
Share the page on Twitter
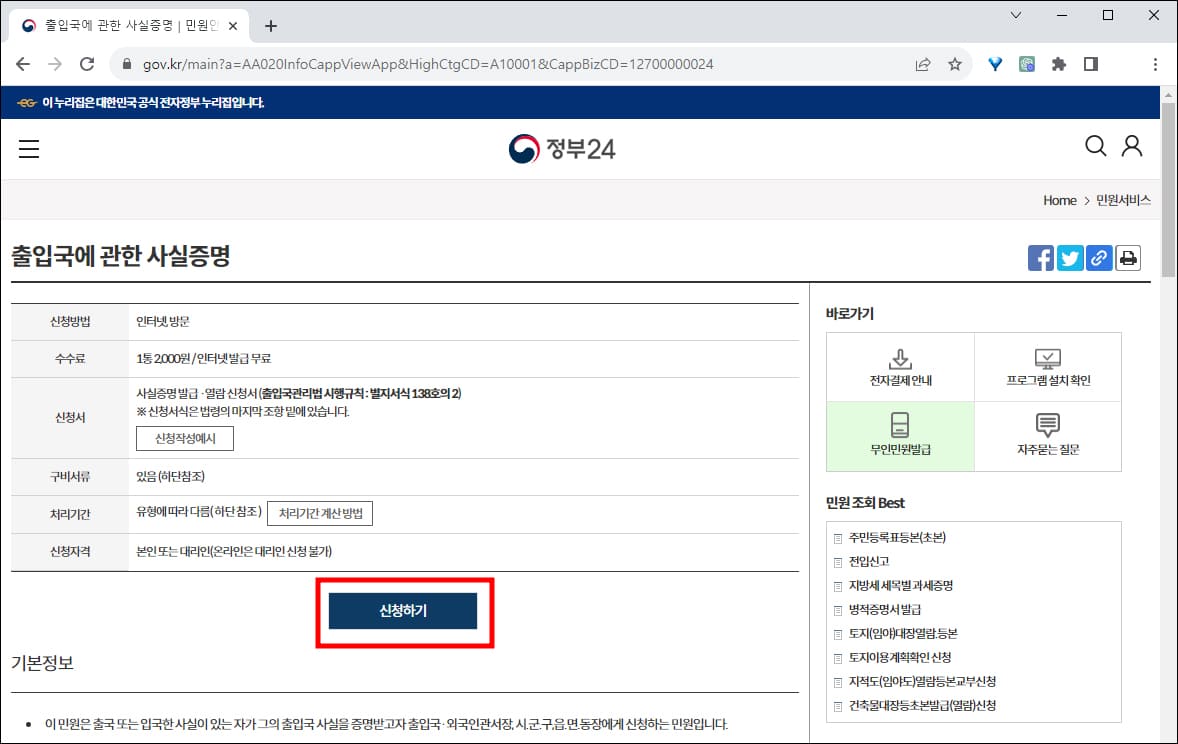click(x=1070, y=257)
